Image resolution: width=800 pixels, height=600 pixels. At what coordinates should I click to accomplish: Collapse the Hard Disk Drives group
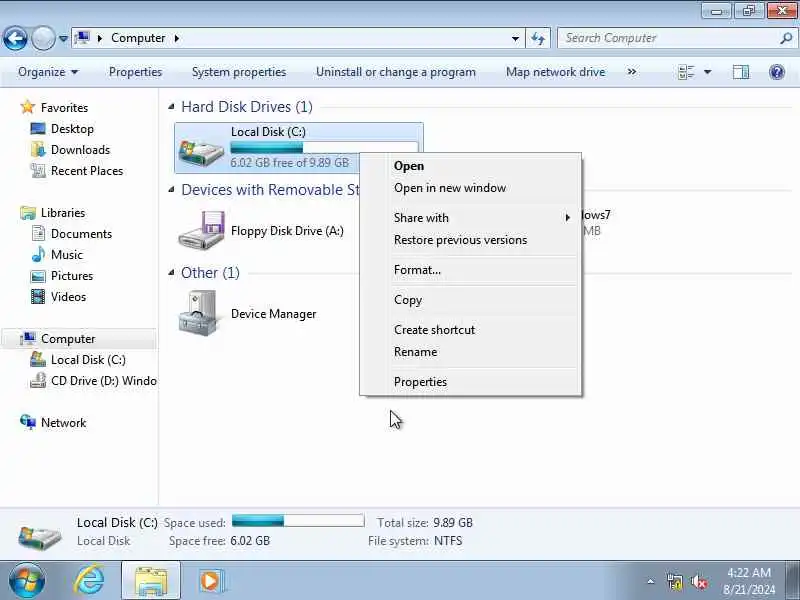[x=171, y=107]
